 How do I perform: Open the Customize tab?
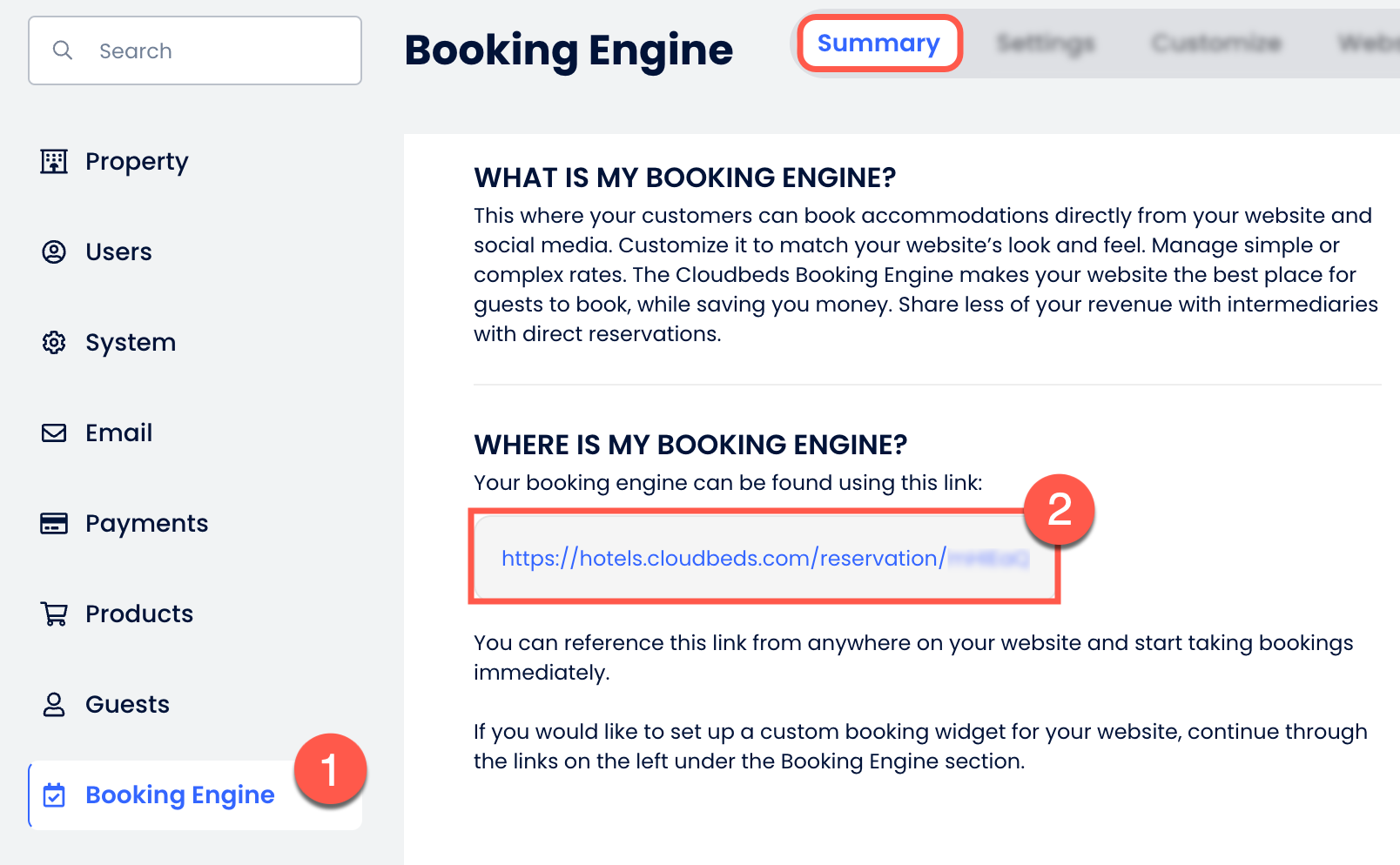coord(1215,44)
